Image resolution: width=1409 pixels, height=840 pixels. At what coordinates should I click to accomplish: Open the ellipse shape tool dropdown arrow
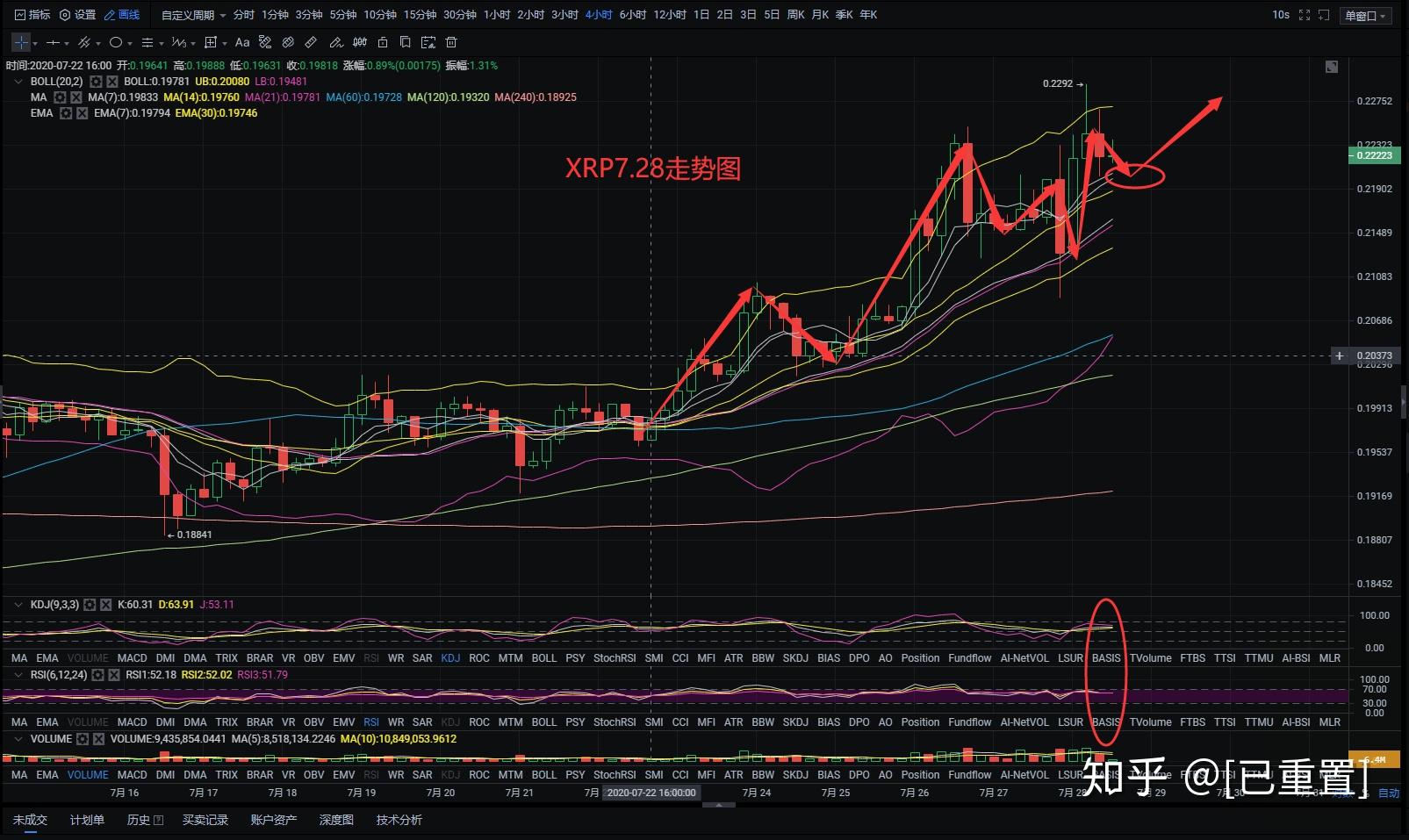(x=129, y=43)
